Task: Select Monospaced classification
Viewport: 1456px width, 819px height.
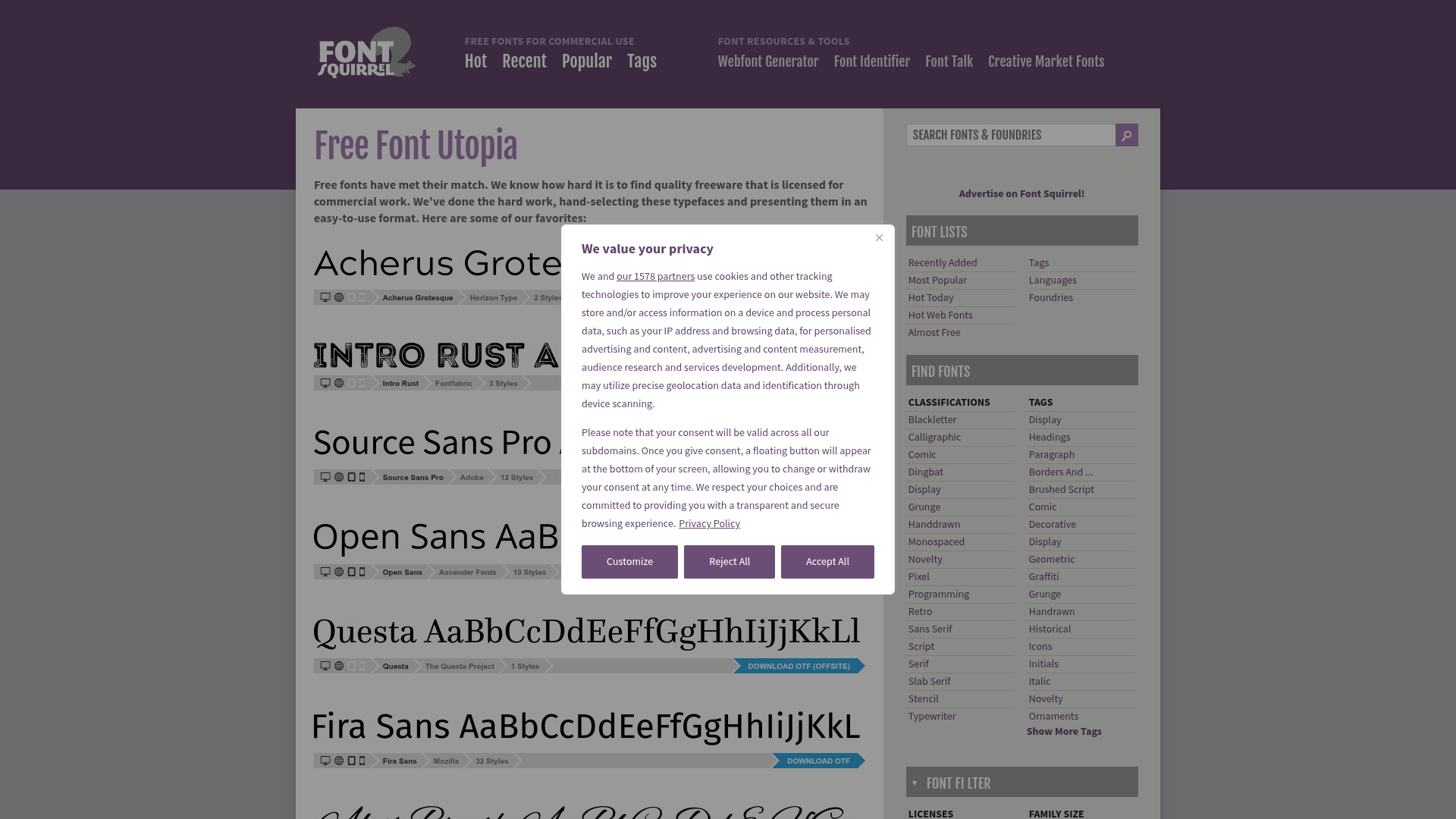Action: 937,542
